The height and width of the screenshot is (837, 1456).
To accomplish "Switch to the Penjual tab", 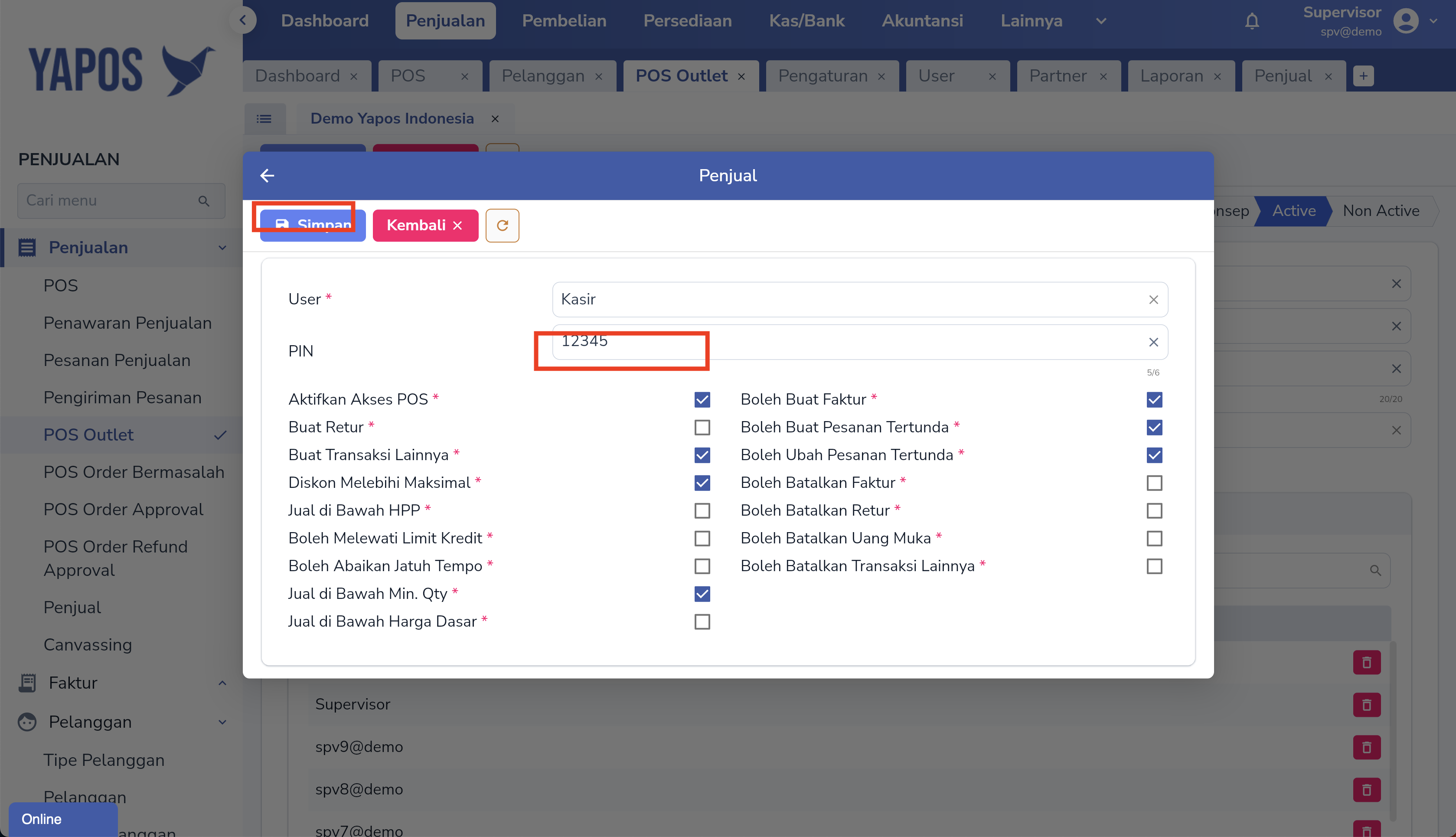I will pyautogui.click(x=1283, y=76).
